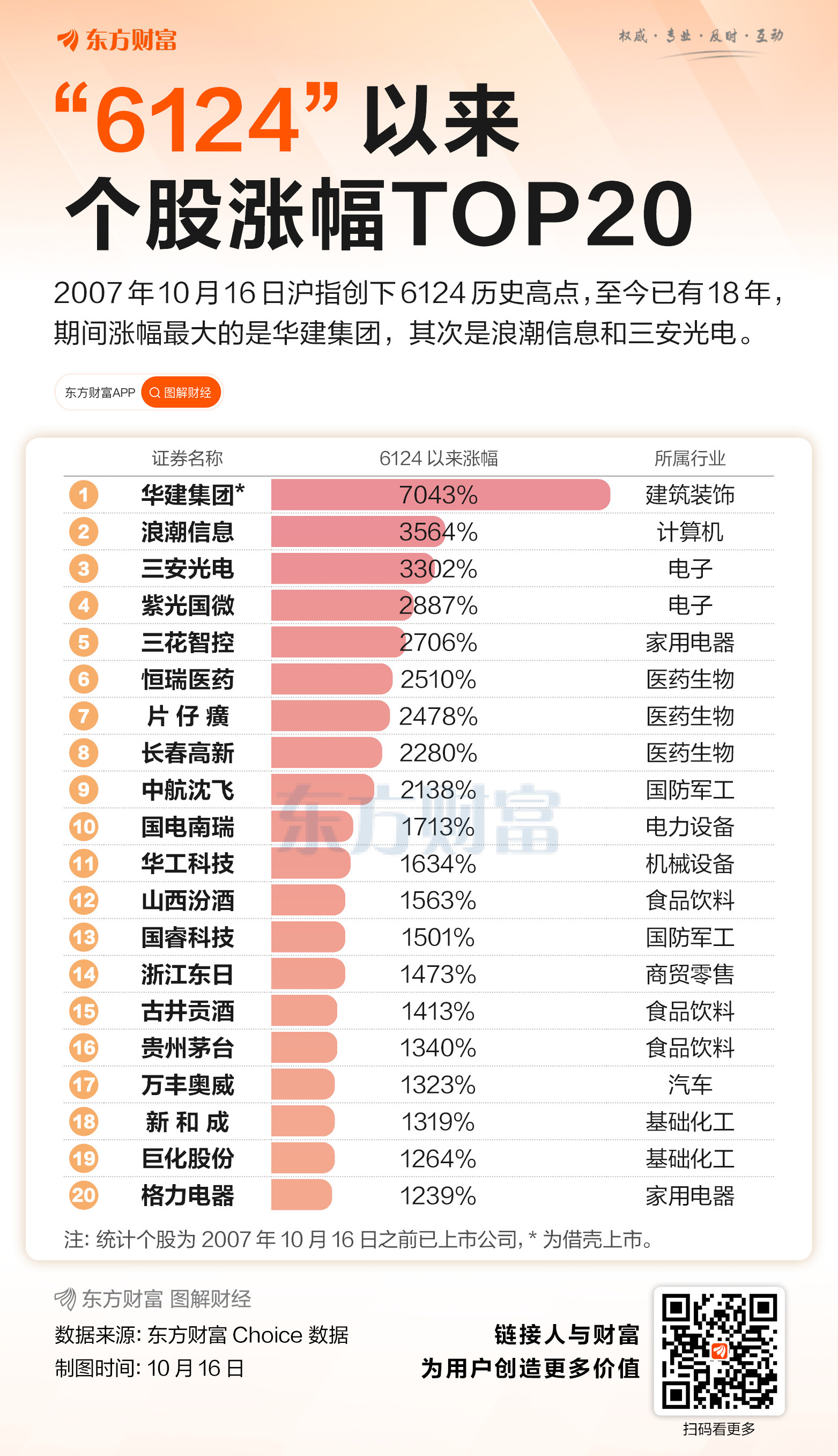The image size is (838, 1456).
Task: Click the 贵州茅台 stock name
Action: [x=188, y=1047]
